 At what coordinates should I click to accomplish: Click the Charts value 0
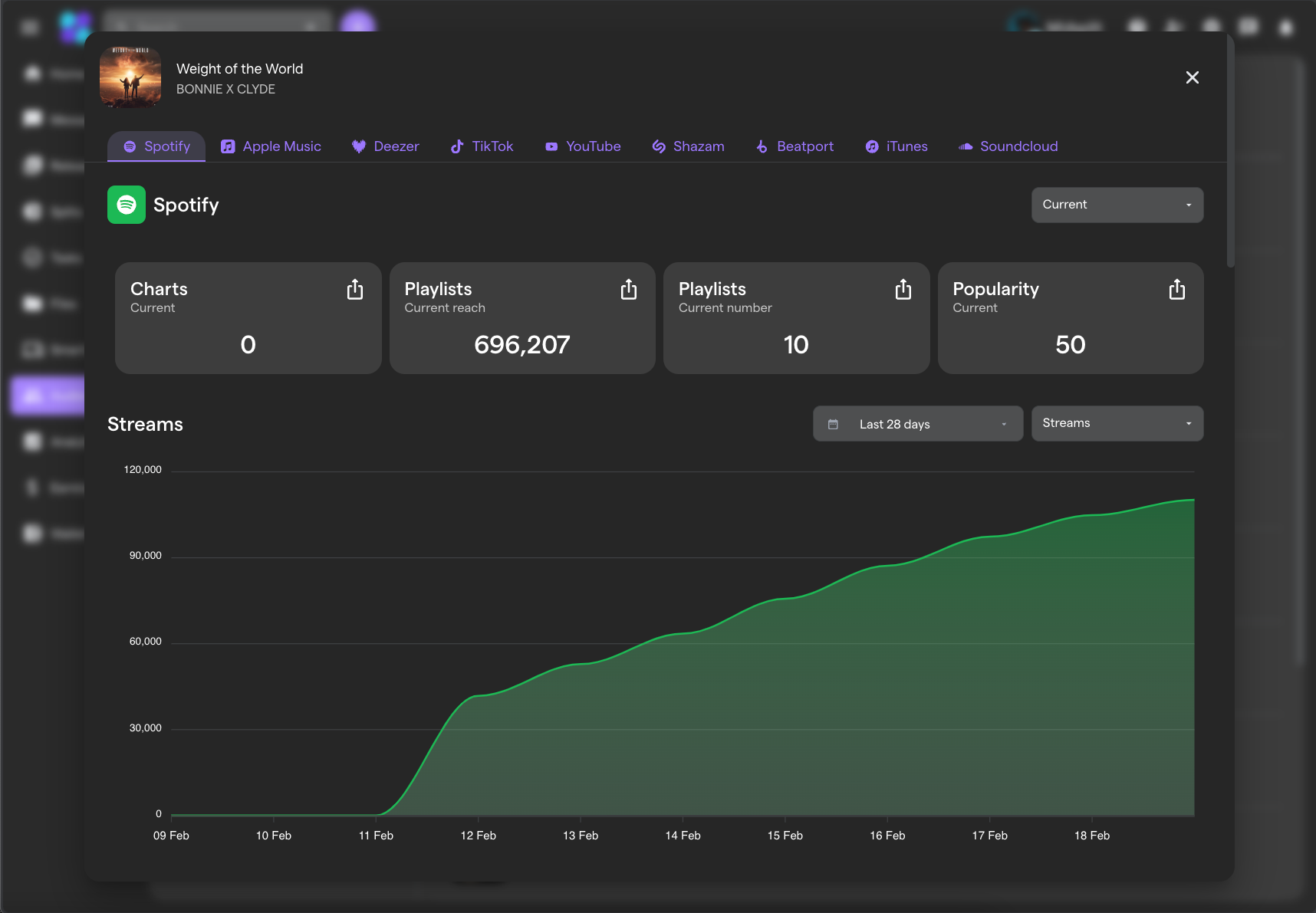point(248,345)
